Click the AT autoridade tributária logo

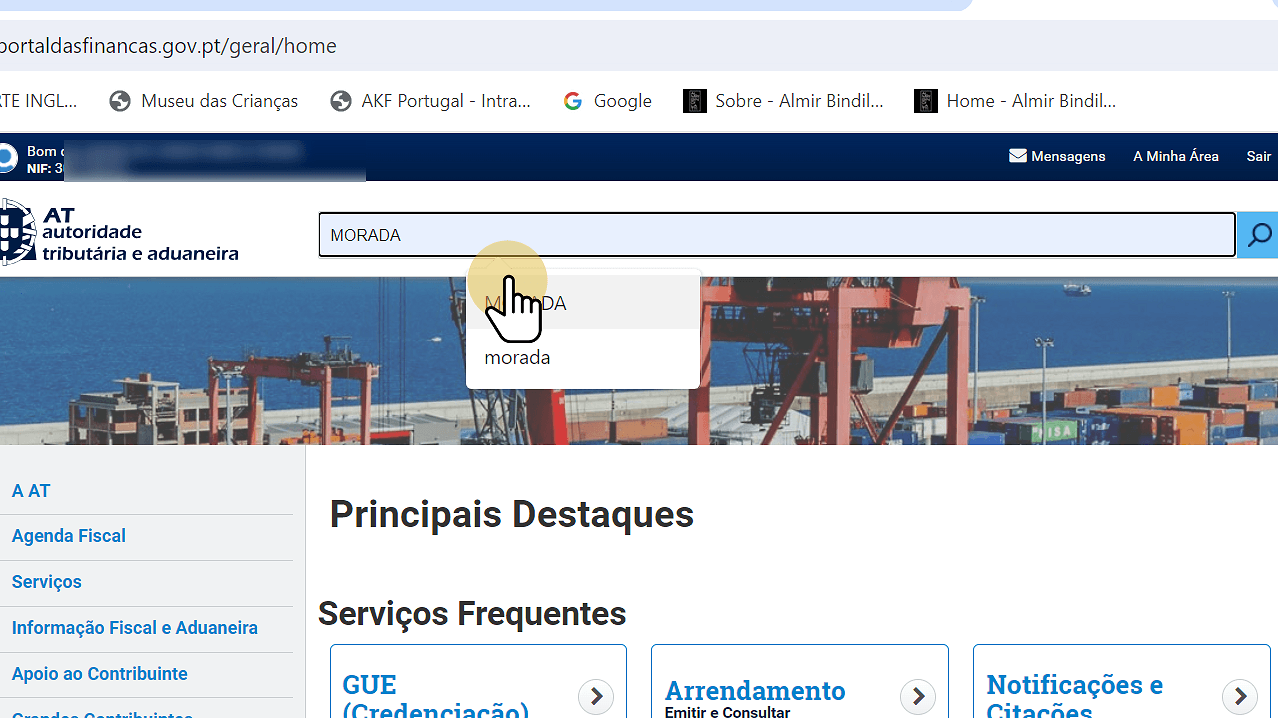[118, 233]
